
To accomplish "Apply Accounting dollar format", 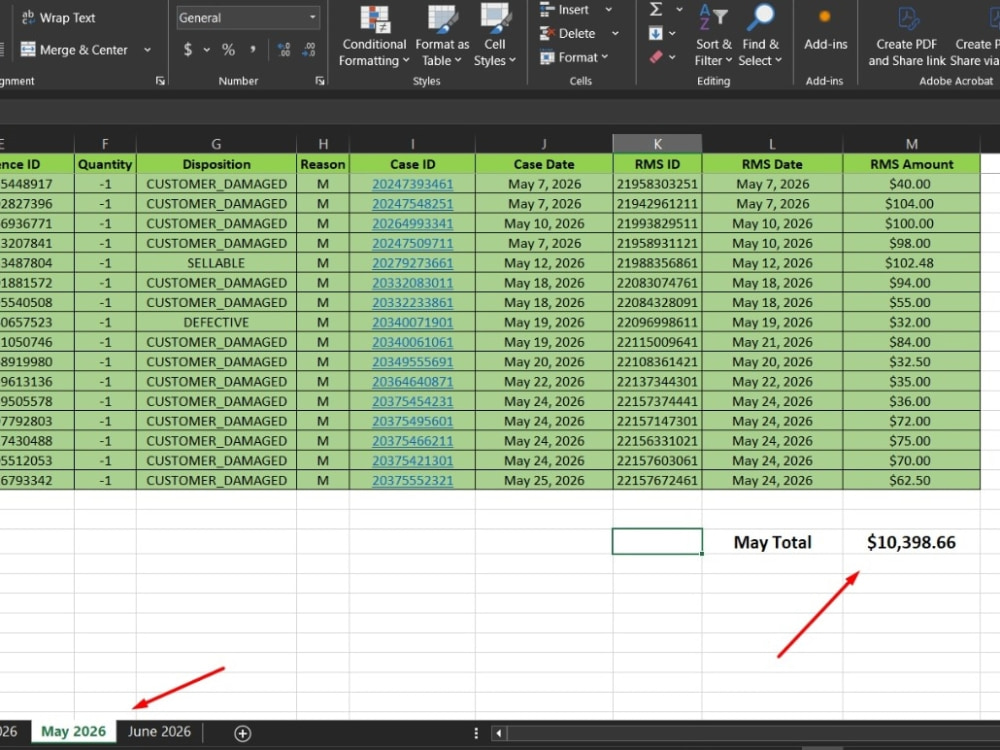I will [x=188, y=49].
